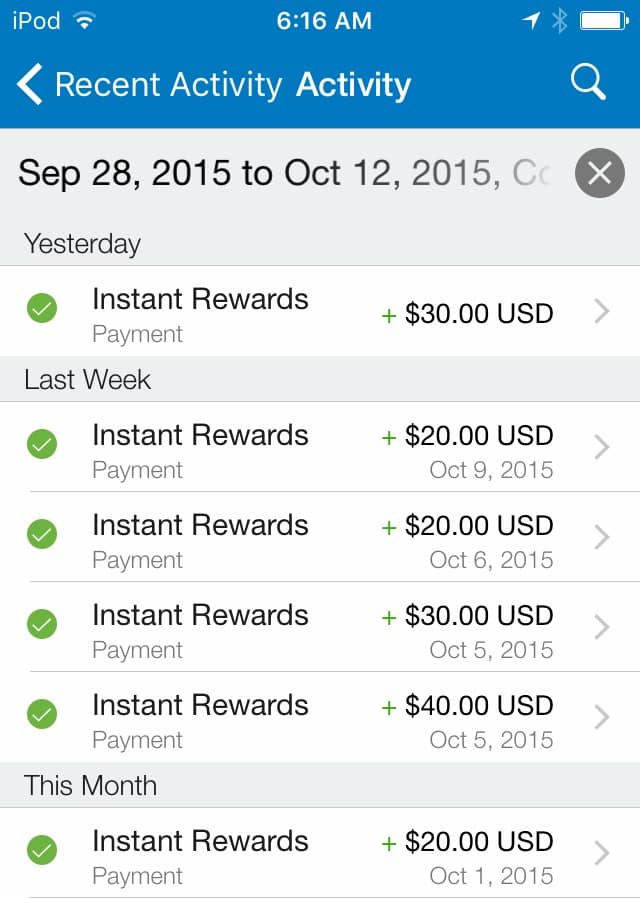Tap the green checkmark on $40.00 payment
The height and width of the screenshot is (899, 640).
[x=42, y=714]
